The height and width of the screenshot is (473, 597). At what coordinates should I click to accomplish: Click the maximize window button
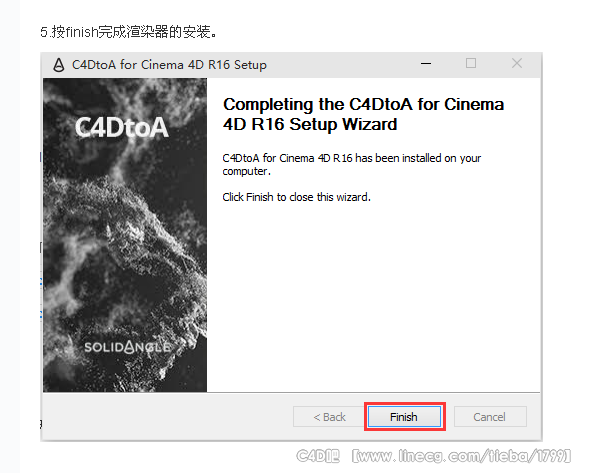(471, 63)
